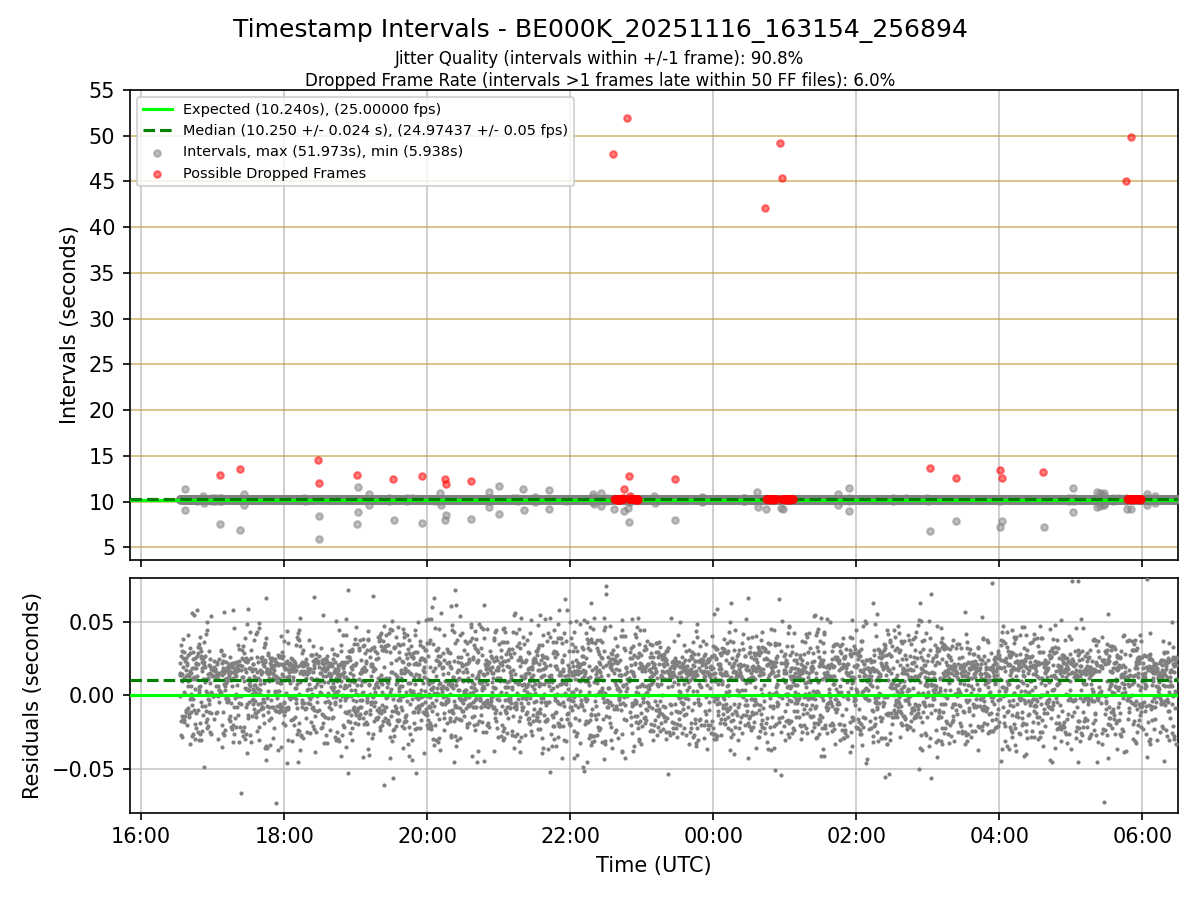Click the x-axis tick label '02:00'
The image size is (1200, 900).
pos(856,835)
